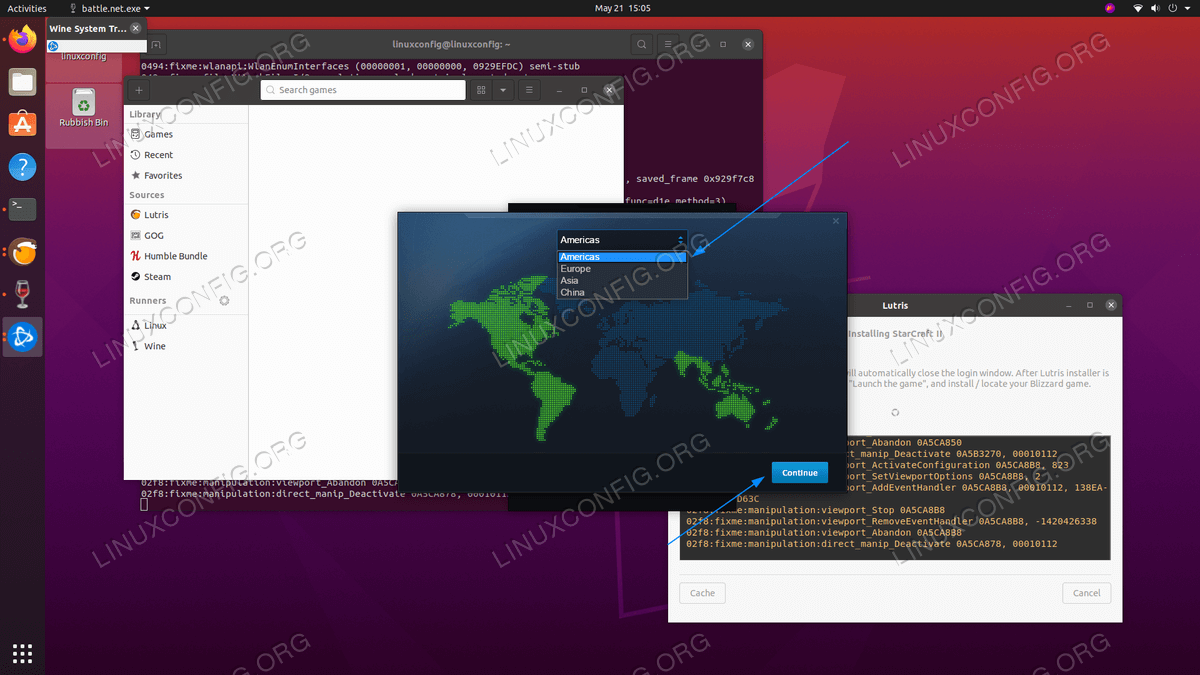The height and width of the screenshot is (675, 1200).
Task: Click the add game plus button in Lutris
Action: click(x=138, y=90)
